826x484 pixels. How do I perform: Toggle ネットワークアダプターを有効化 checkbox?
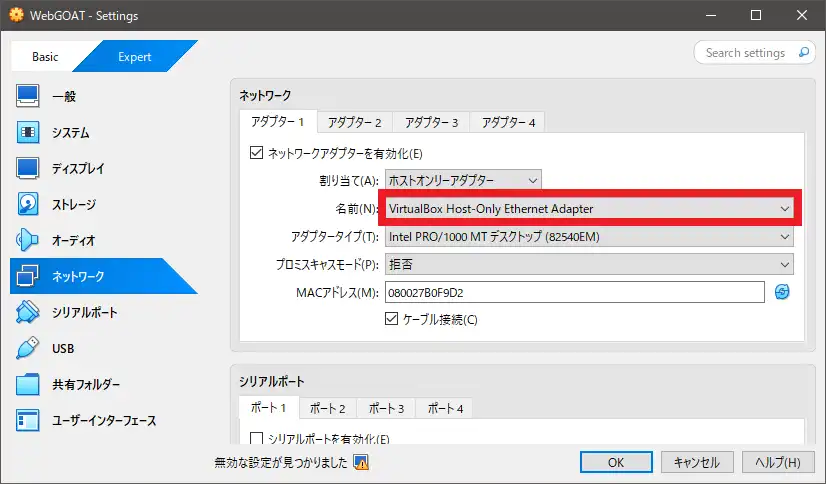pos(257,153)
